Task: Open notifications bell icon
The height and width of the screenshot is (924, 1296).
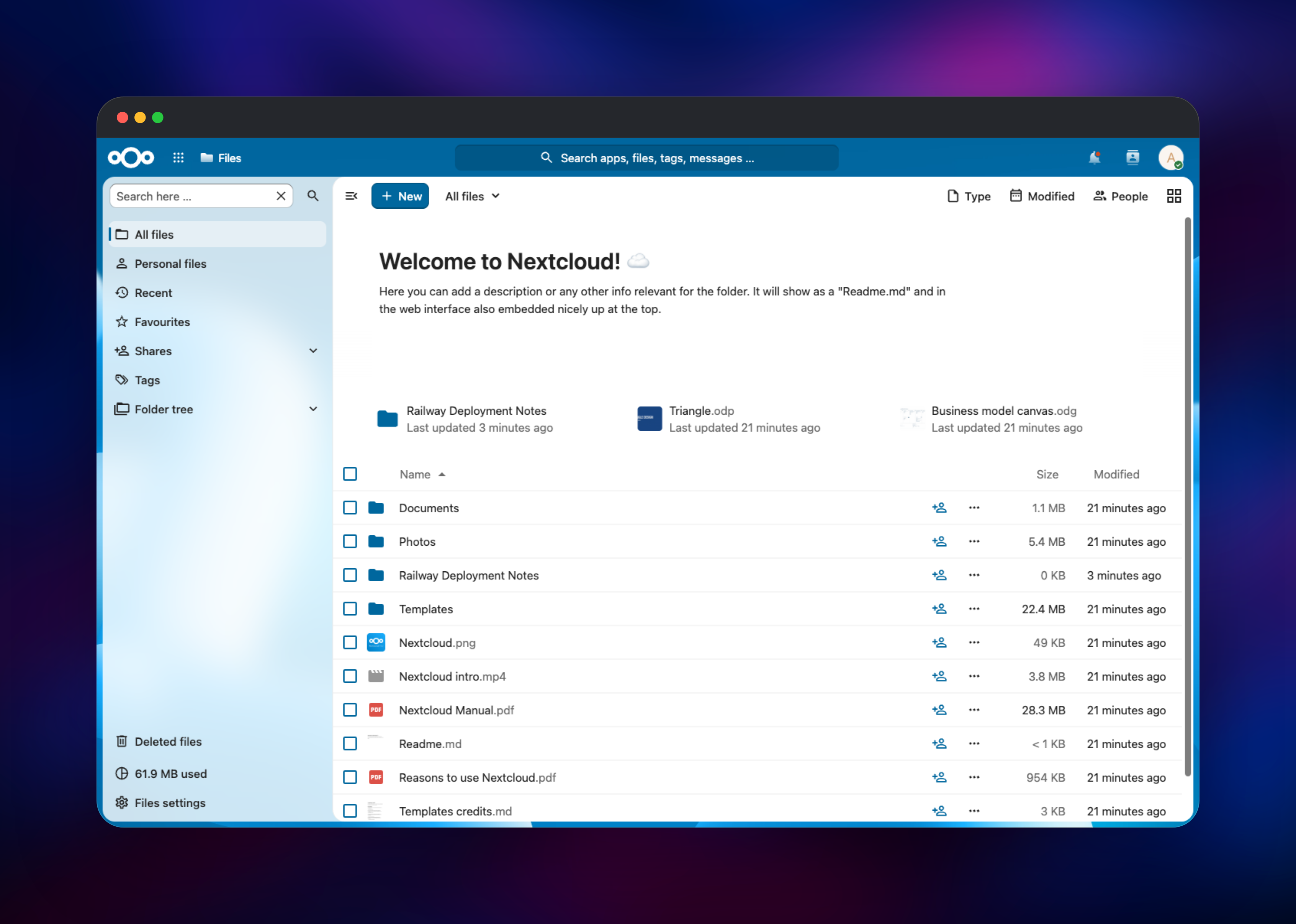Action: (1095, 158)
